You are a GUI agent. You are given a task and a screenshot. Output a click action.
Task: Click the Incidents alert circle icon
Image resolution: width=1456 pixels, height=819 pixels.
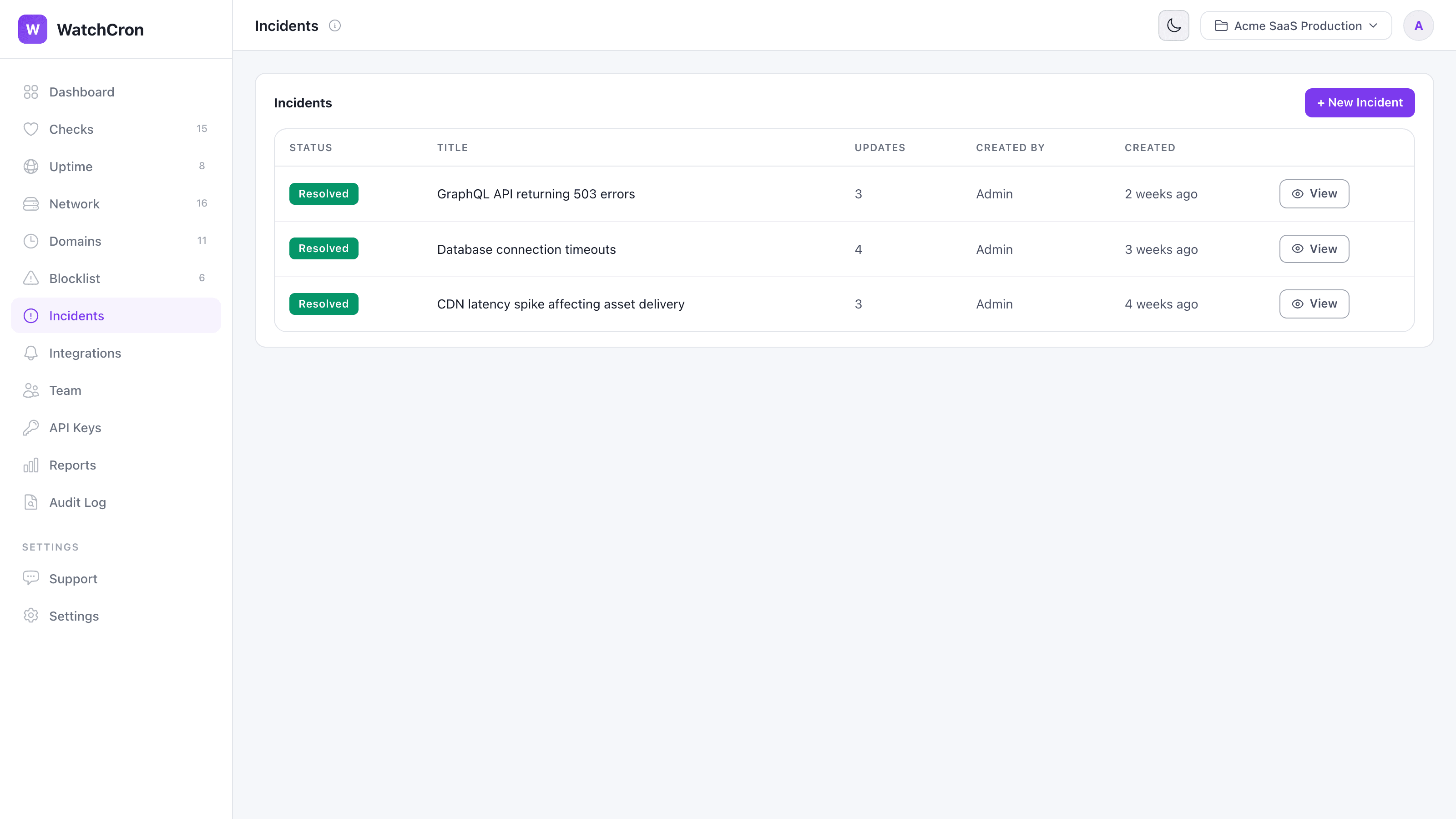point(30,316)
